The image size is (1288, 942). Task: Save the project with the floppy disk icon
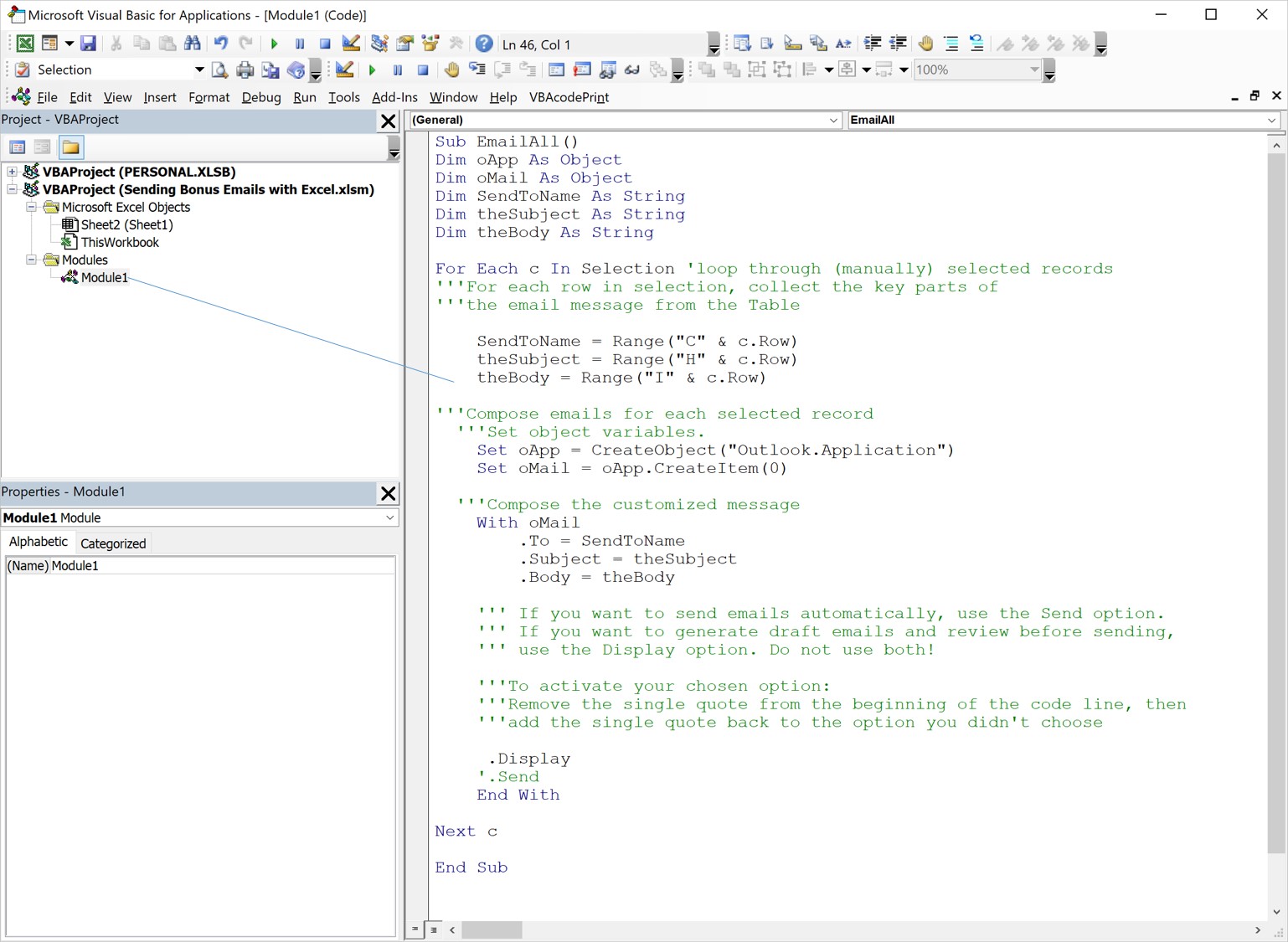88,44
